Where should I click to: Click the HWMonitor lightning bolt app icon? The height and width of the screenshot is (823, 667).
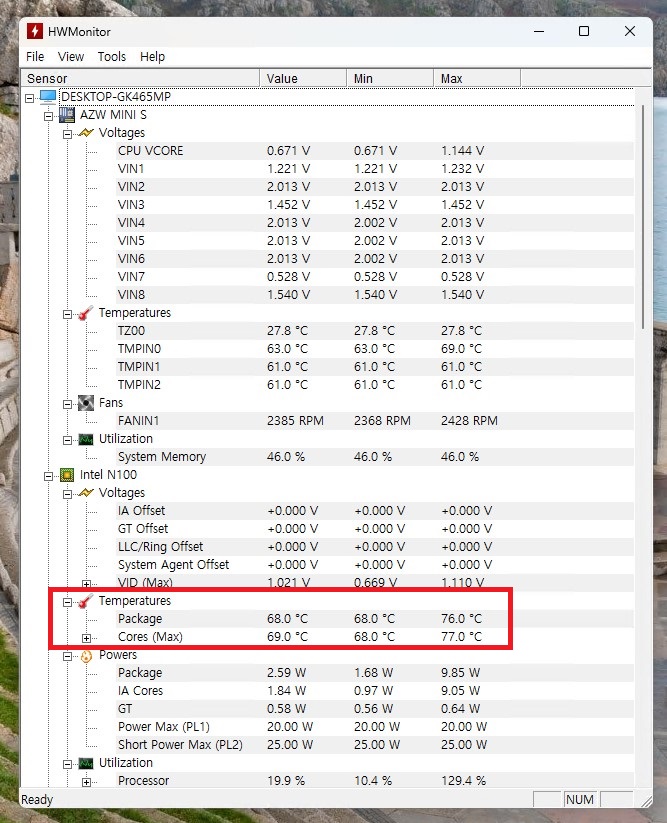point(35,31)
